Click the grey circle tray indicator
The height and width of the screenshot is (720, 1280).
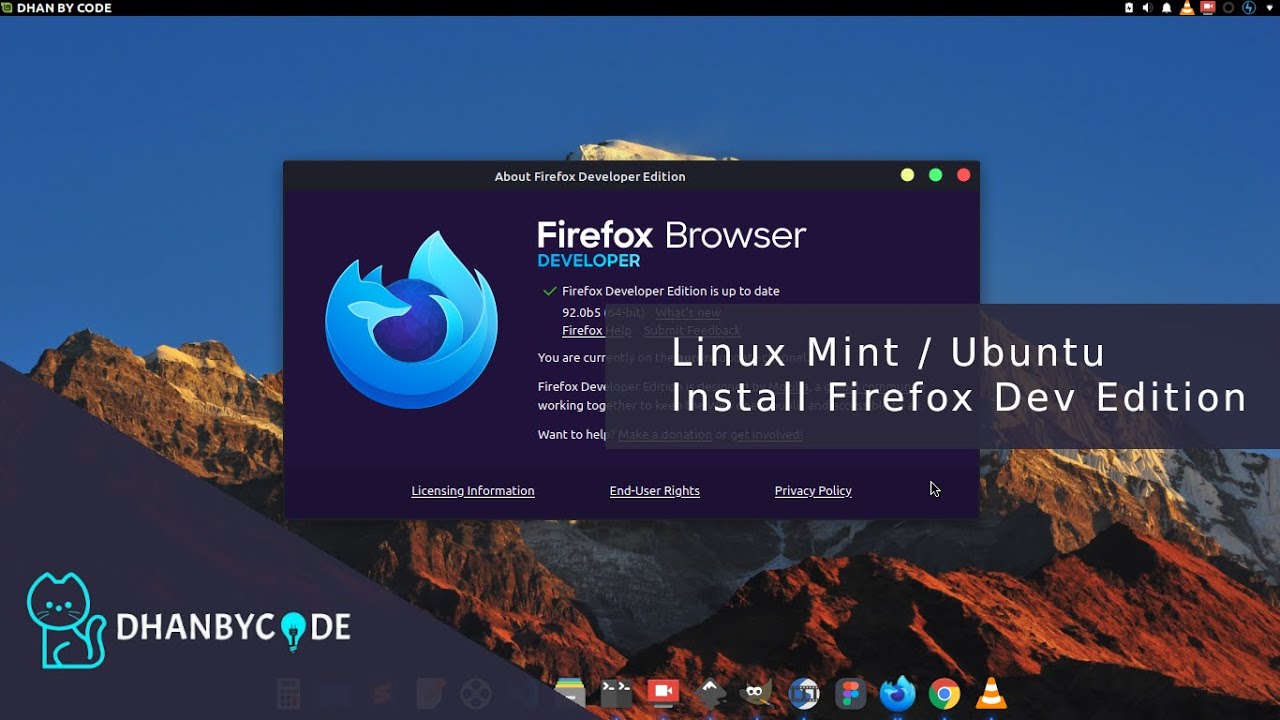1228,7
